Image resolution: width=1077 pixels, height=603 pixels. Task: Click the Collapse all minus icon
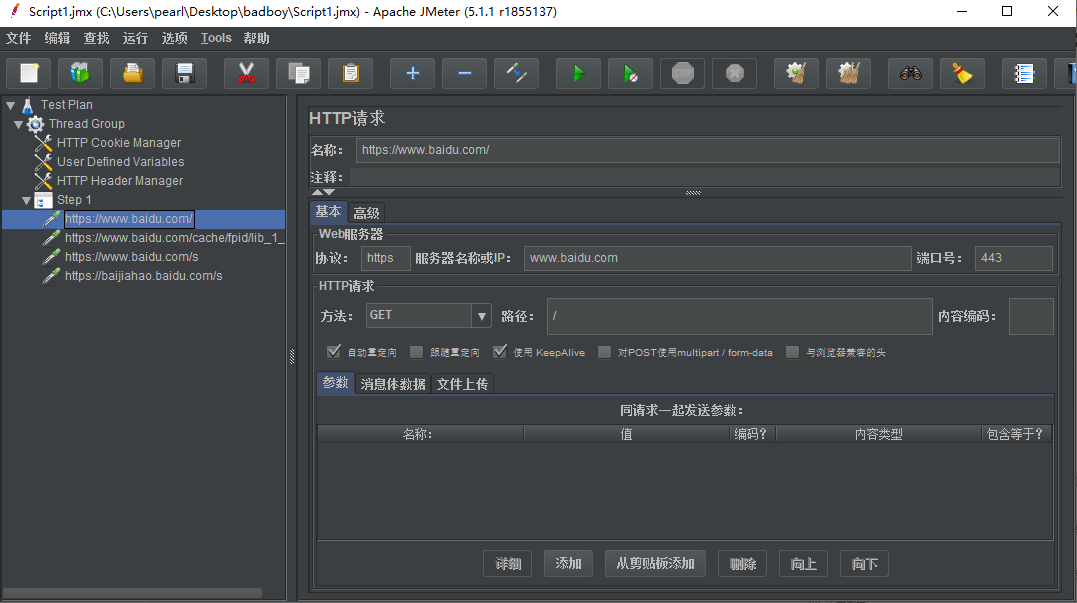tap(464, 73)
